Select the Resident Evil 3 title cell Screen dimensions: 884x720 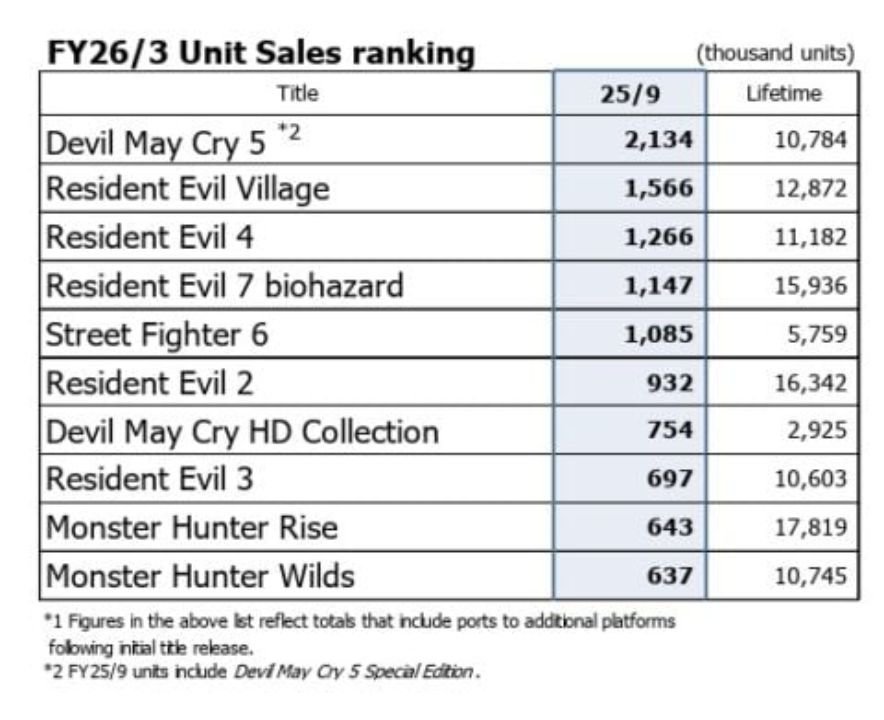[x=151, y=479]
